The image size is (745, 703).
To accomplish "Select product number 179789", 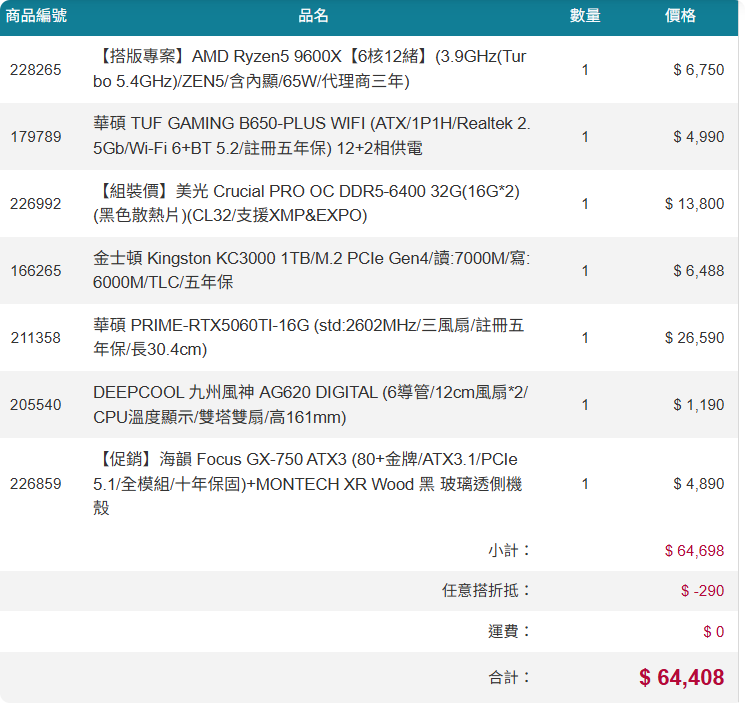I will [36, 137].
